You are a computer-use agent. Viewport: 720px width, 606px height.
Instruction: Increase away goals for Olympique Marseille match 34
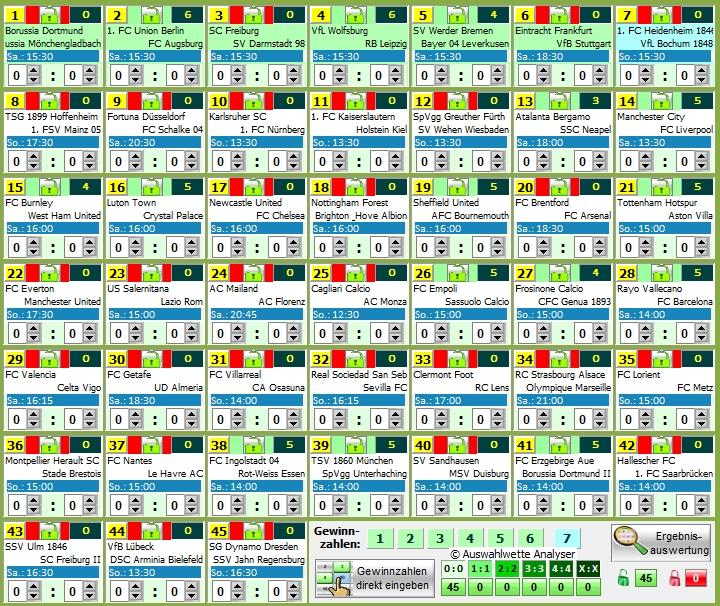[599, 415]
